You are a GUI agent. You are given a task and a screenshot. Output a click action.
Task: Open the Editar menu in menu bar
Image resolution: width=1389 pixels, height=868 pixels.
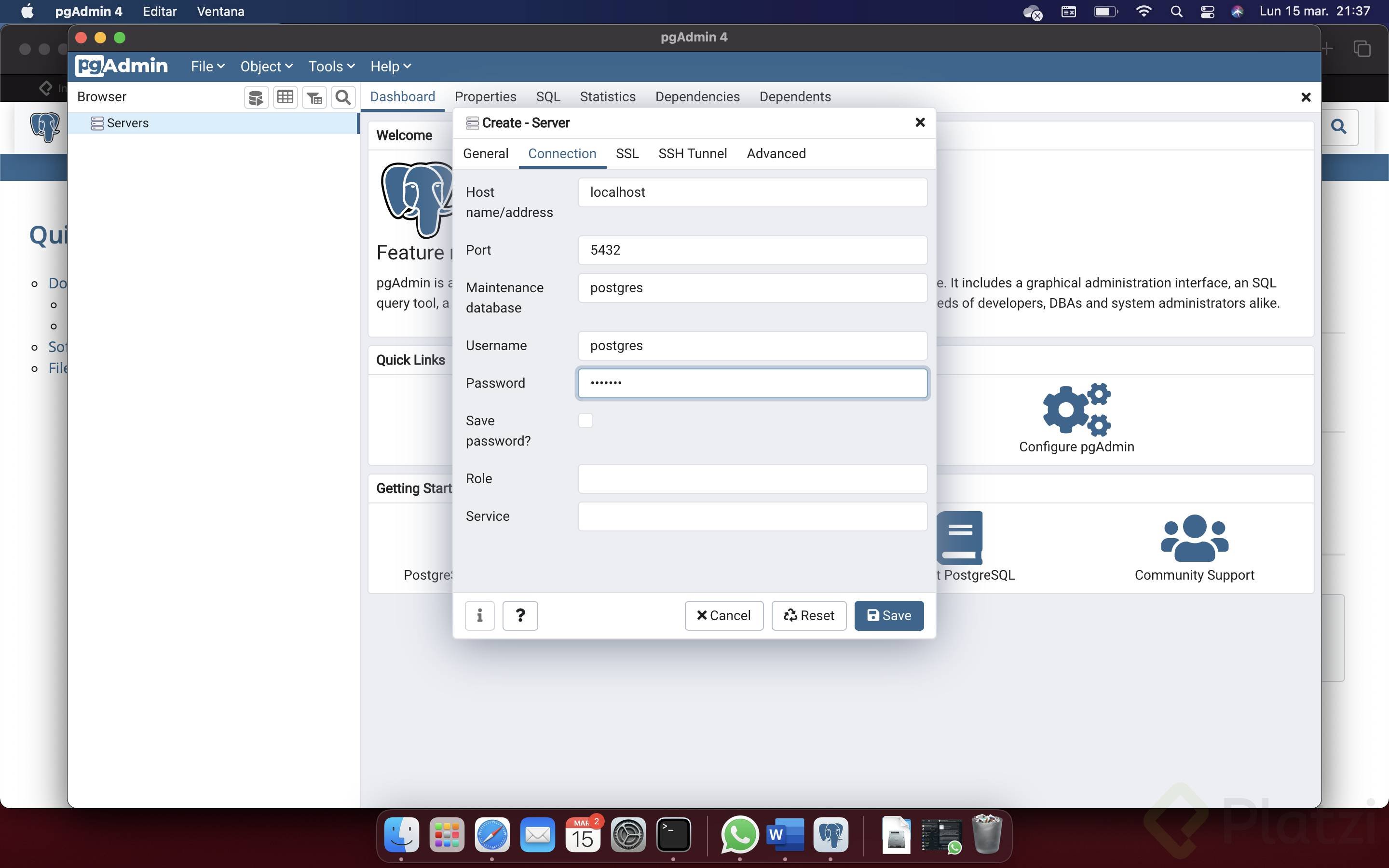click(x=160, y=12)
